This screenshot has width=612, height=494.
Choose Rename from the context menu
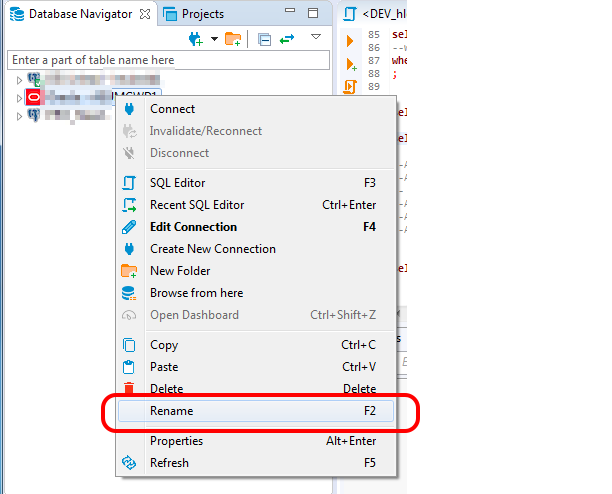tap(256, 411)
